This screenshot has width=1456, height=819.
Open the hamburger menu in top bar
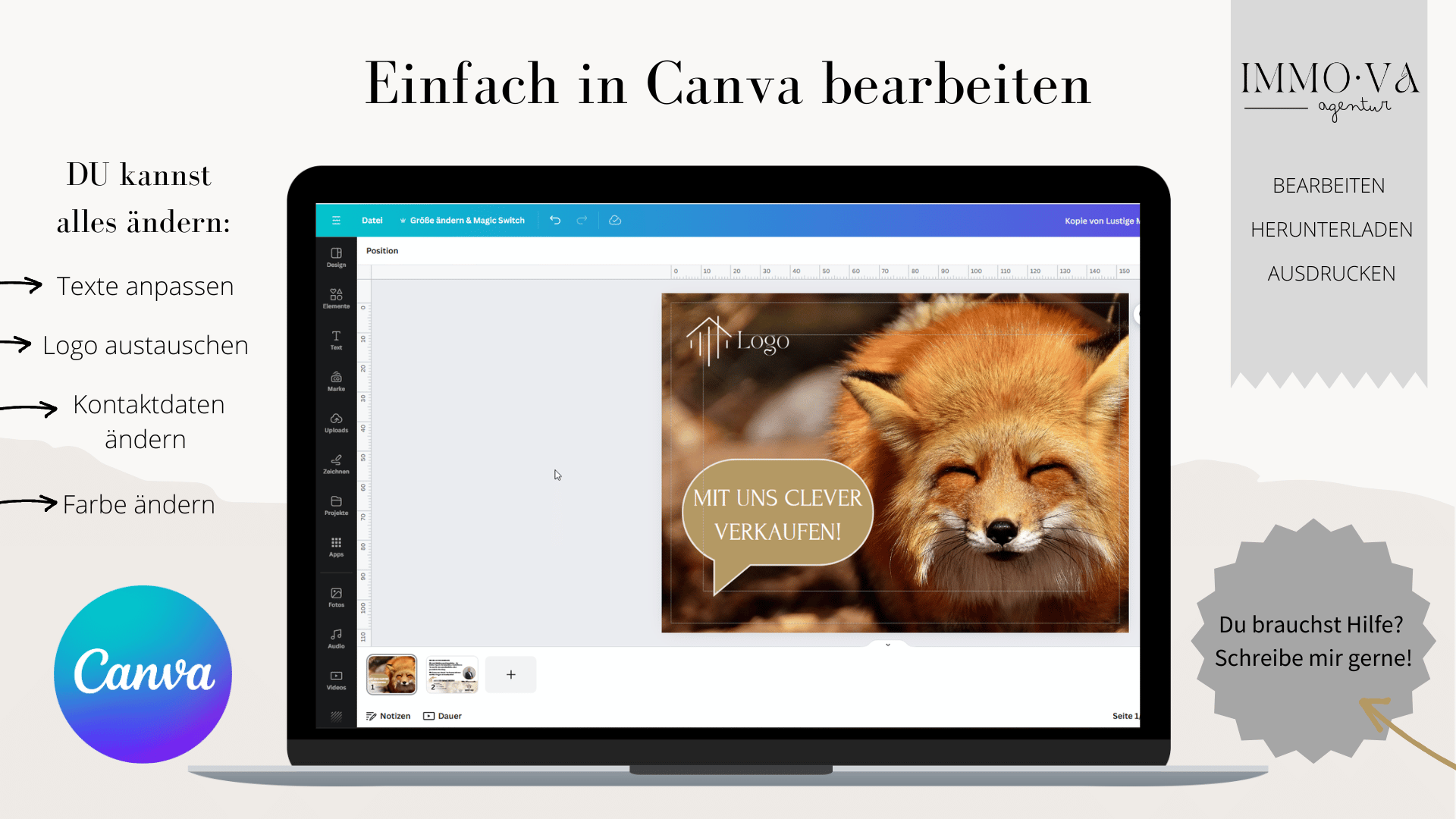click(x=336, y=221)
